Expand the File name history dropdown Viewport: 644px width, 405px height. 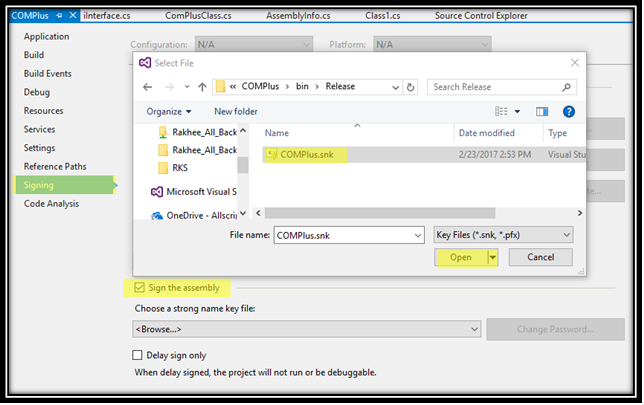[x=418, y=235]
